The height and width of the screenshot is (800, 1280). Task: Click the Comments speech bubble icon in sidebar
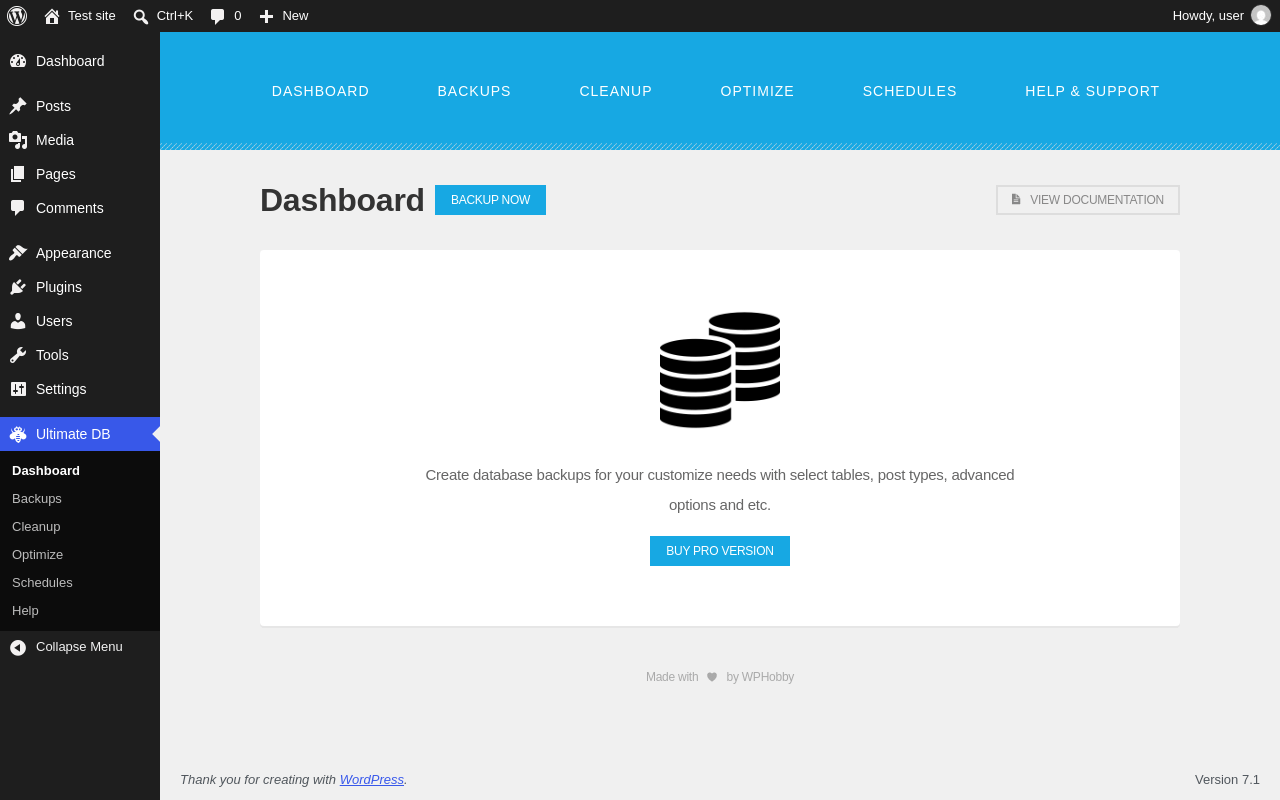(x=18, y=208)
